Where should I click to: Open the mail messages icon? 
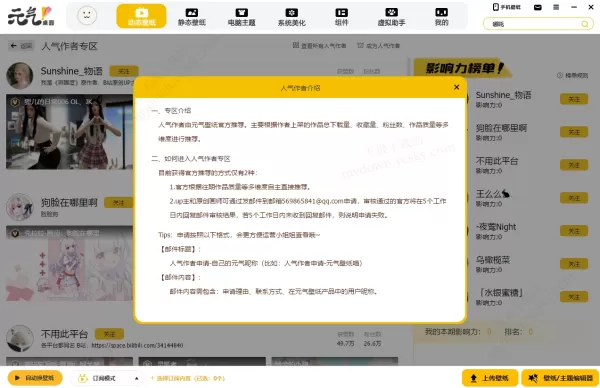point(538,7)
